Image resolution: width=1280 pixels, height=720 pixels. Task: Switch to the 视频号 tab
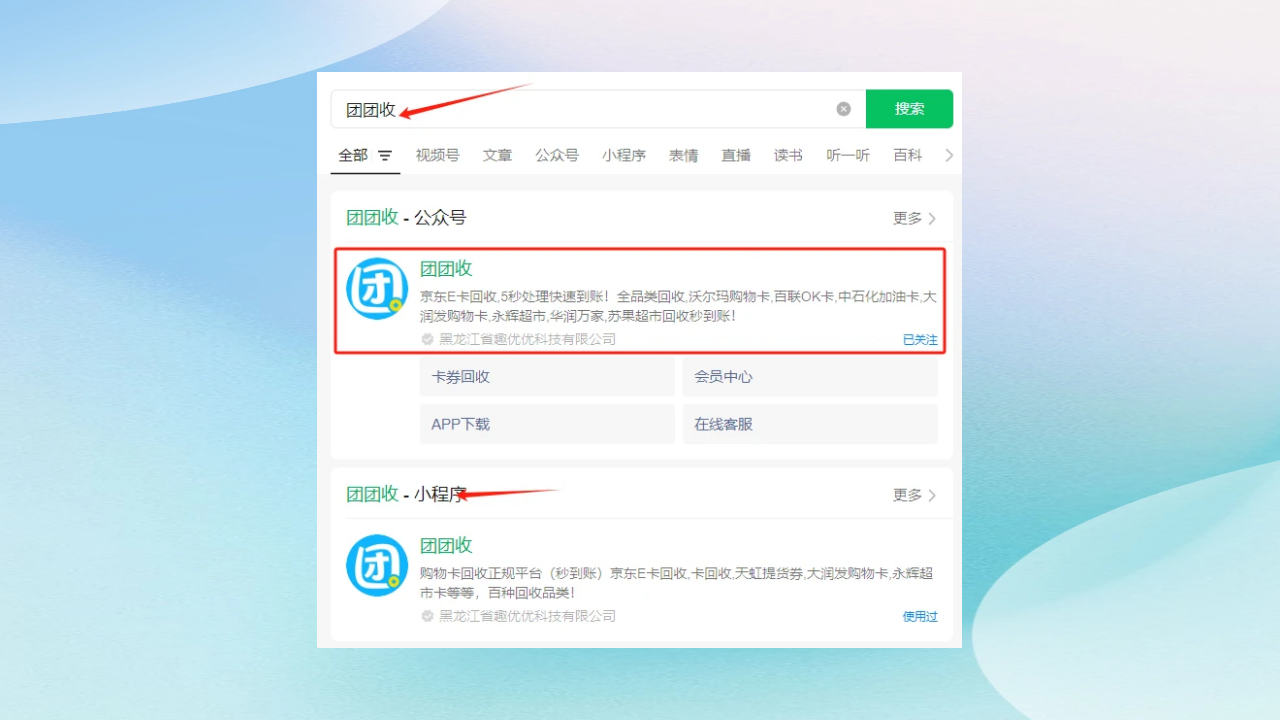(437, 155)
